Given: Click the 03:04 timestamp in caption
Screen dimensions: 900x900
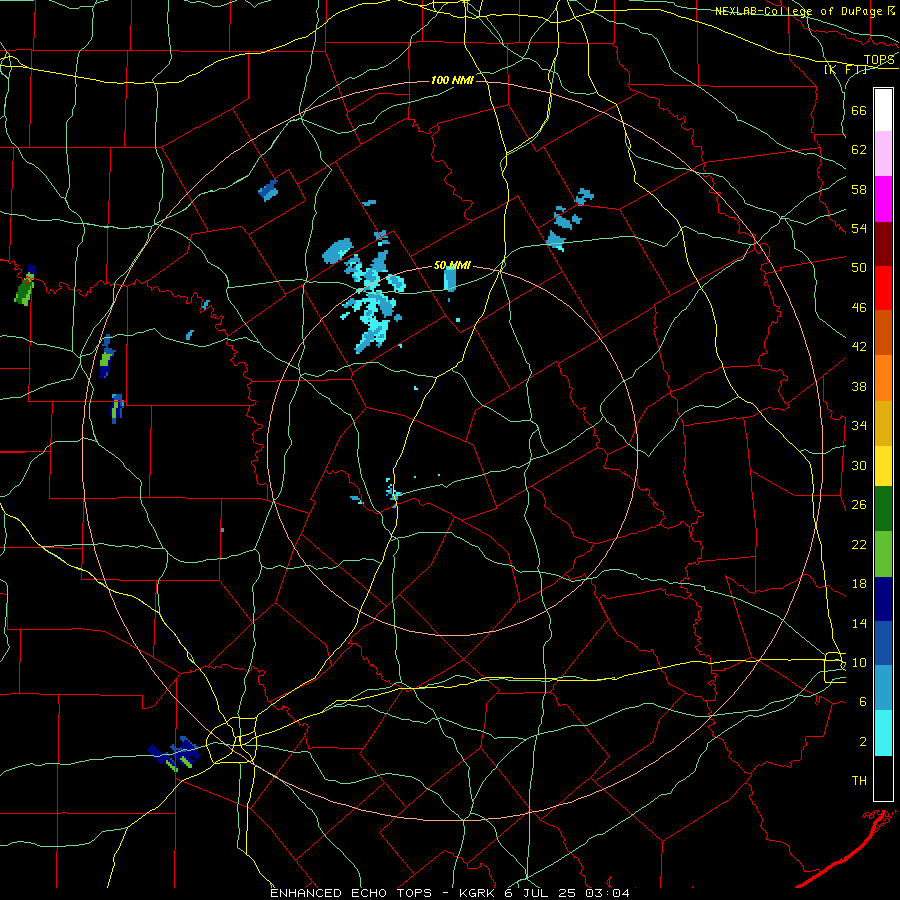Looking at the screenshot, I should (607, 893).
